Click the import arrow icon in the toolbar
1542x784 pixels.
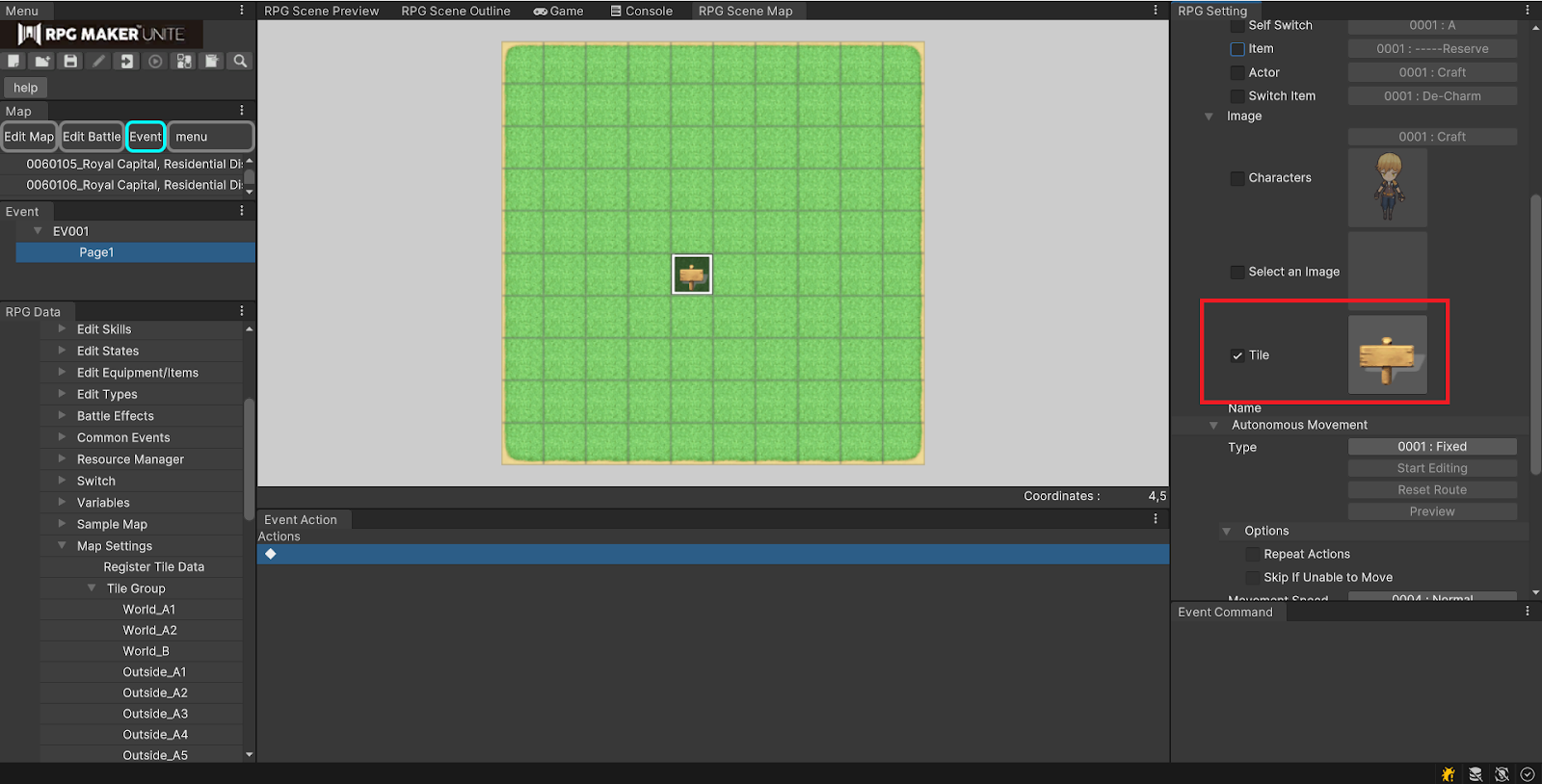click(x=126, y=61)
